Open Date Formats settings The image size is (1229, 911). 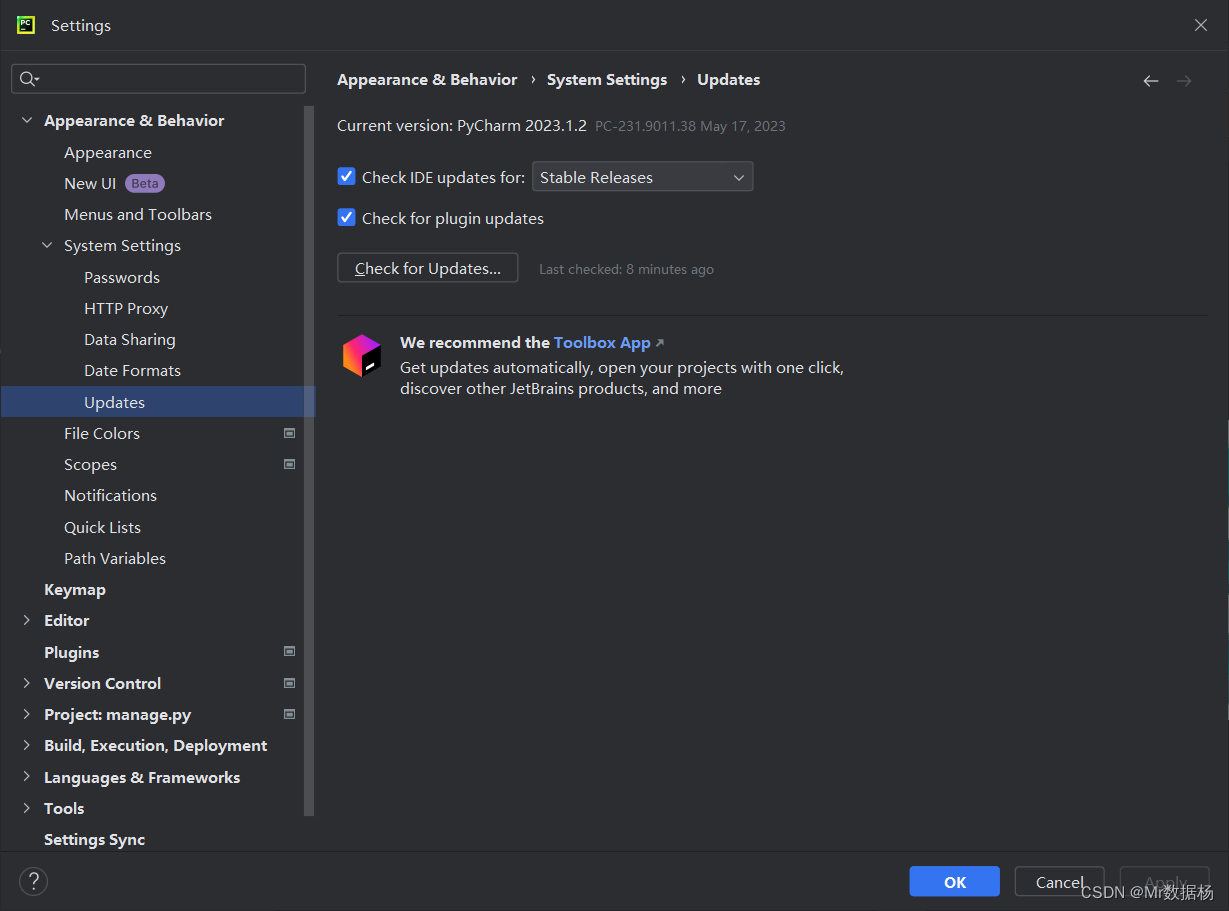pyautogui.click(x=132, y=370)
